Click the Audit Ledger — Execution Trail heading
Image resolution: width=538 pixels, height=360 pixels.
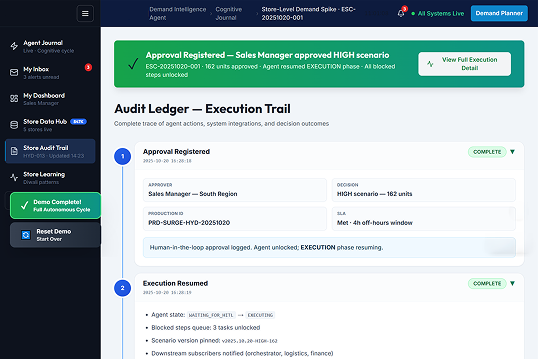[202, 109]
